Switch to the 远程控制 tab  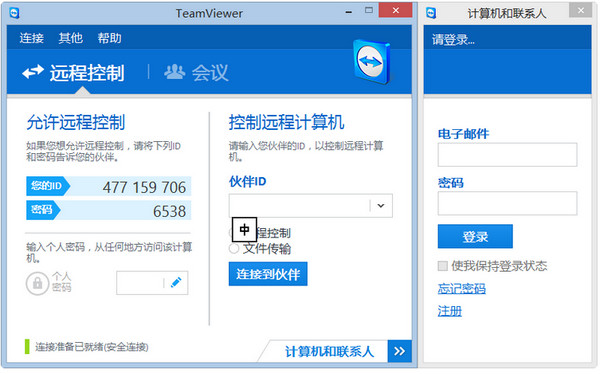(x=73, y=72)
